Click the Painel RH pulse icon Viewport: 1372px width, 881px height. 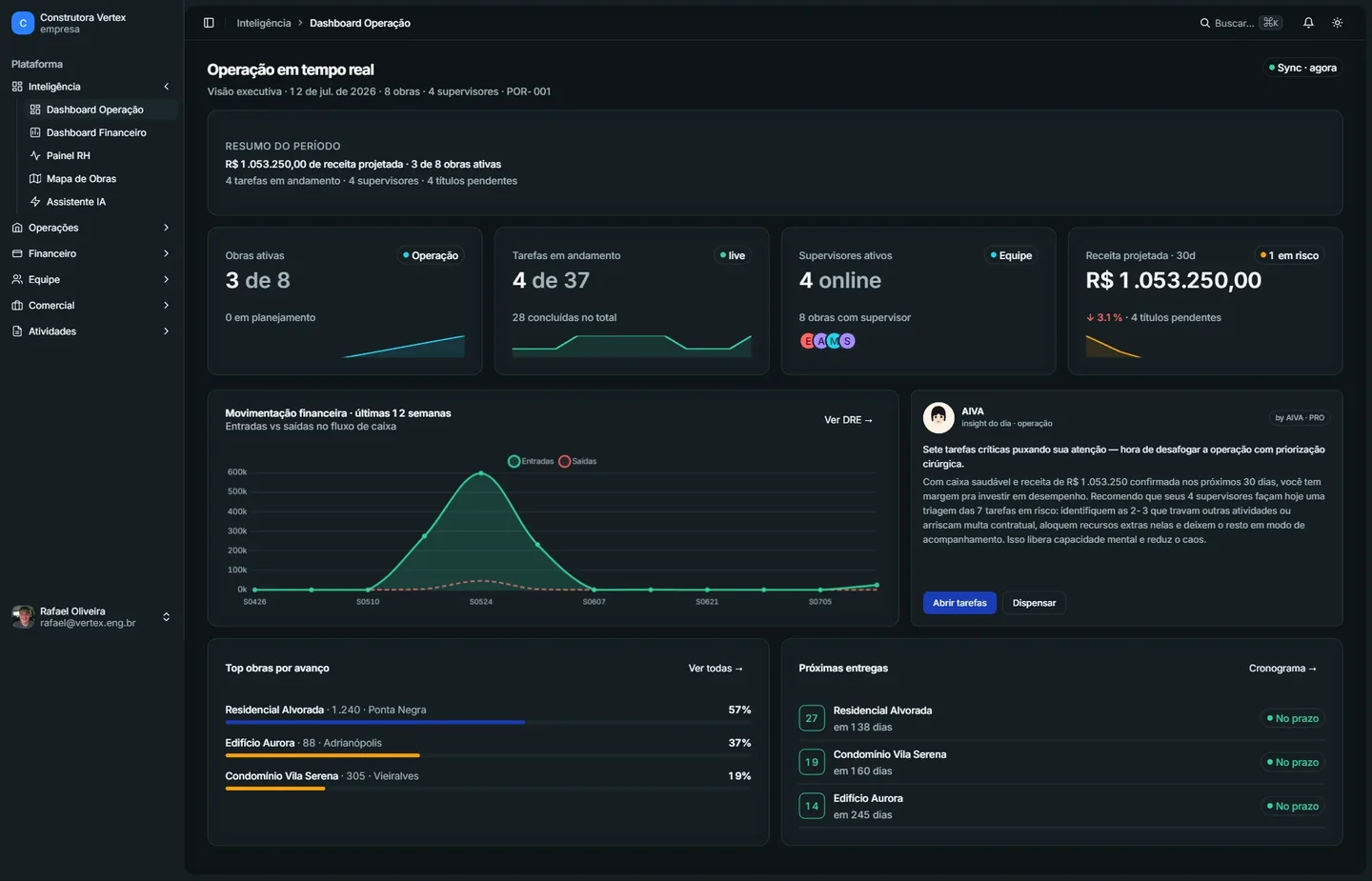click(35, 155)
